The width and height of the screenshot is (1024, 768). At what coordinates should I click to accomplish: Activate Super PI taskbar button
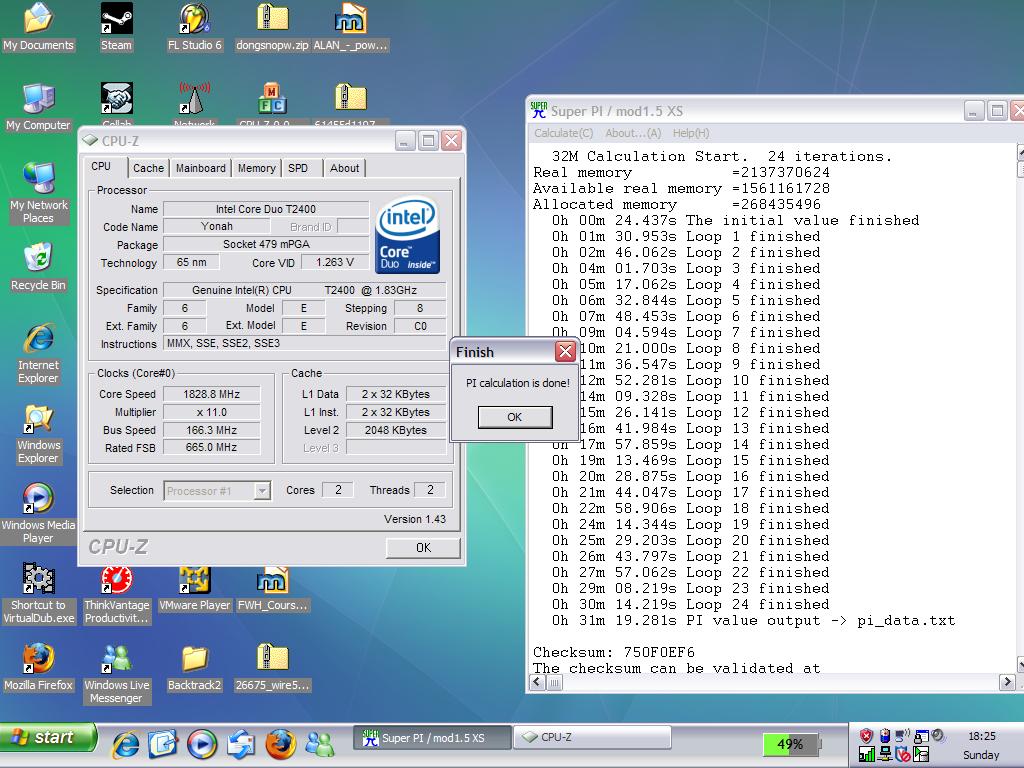(432, 738)
